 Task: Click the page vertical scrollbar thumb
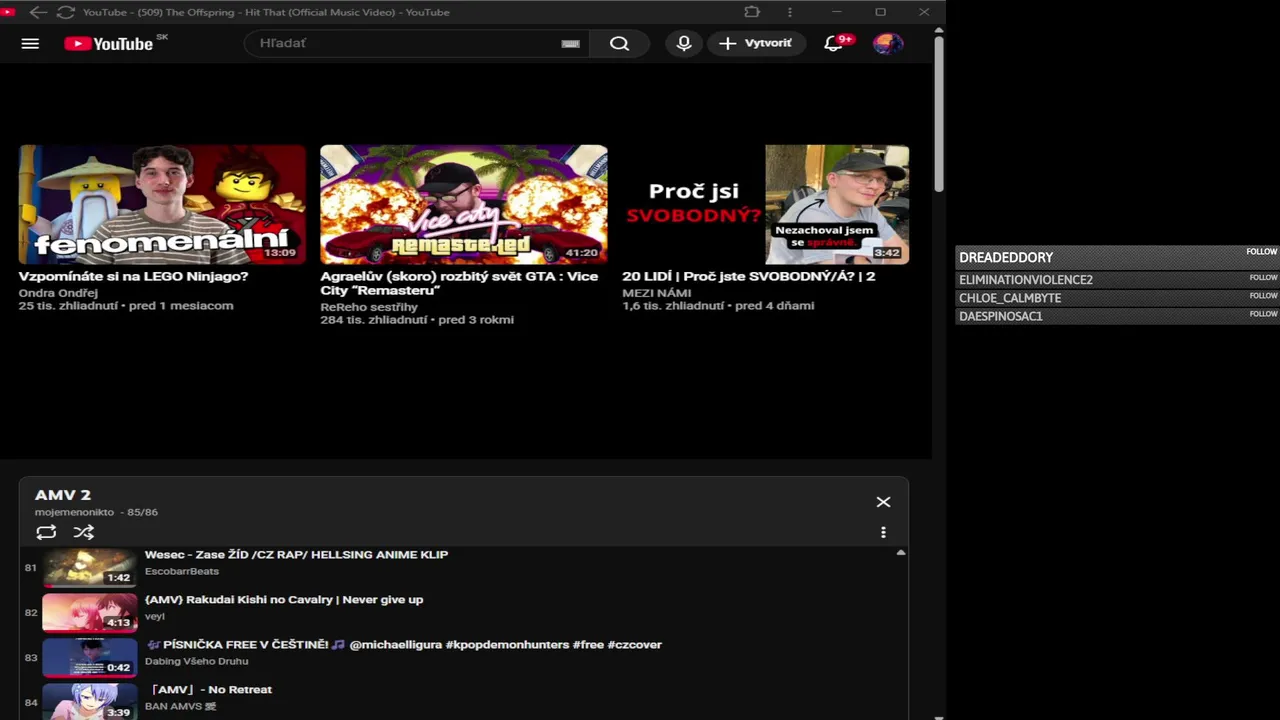tap(939, 115)
